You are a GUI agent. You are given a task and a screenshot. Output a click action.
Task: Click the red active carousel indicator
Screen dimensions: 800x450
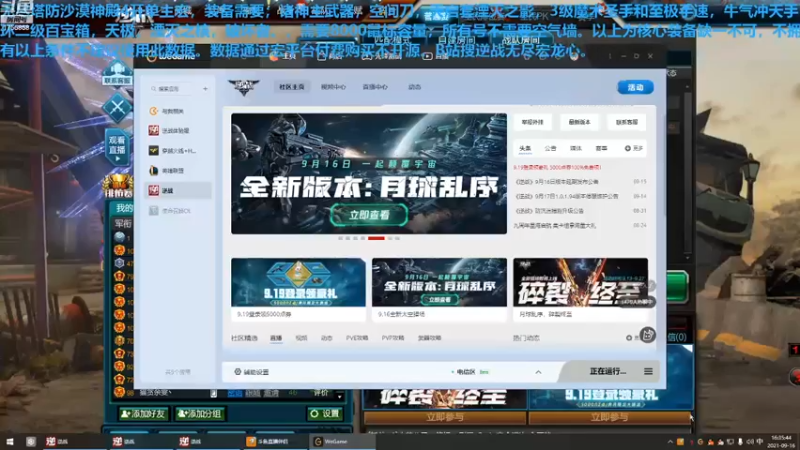pyautogui.click(x=376, y=238)
